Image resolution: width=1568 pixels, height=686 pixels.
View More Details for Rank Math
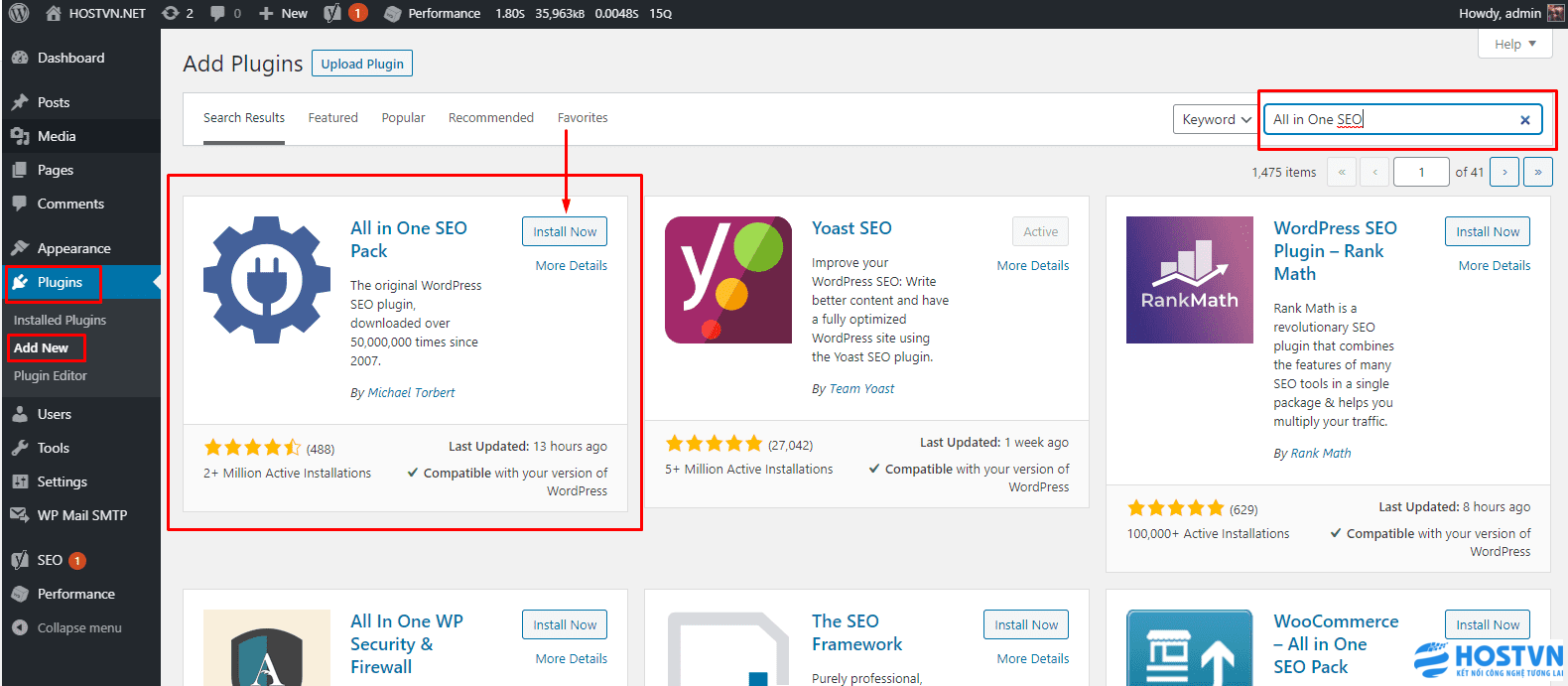click(x=1495, y=265)
